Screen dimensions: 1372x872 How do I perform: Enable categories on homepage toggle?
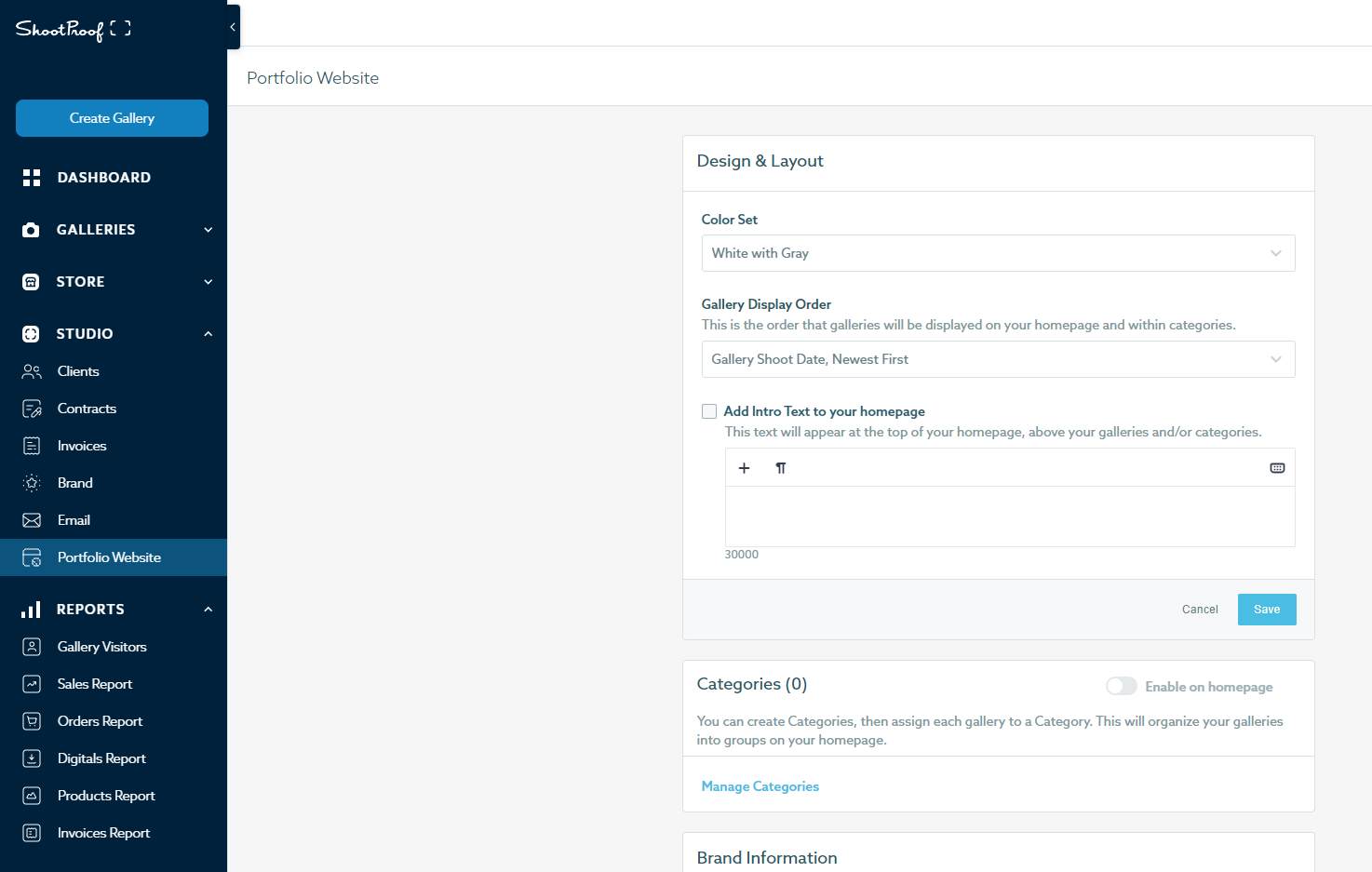[1122, 686]
